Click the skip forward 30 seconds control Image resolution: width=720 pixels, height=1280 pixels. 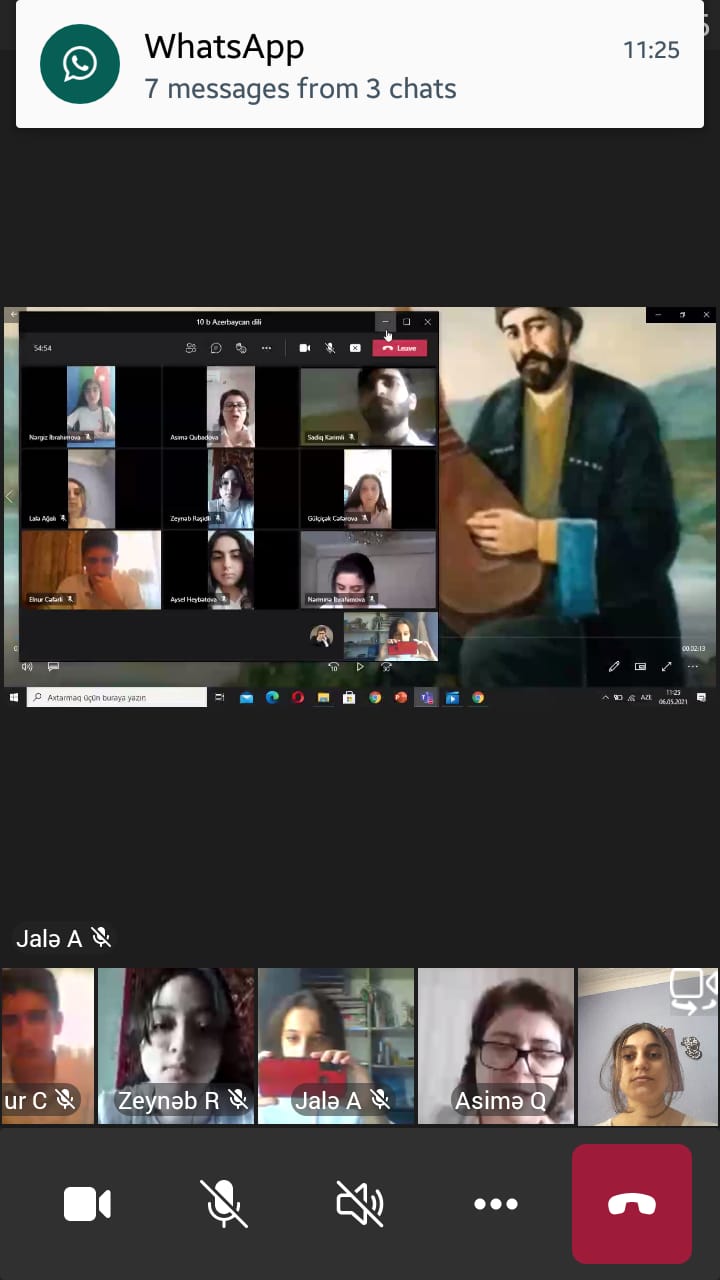click(386, 667)
